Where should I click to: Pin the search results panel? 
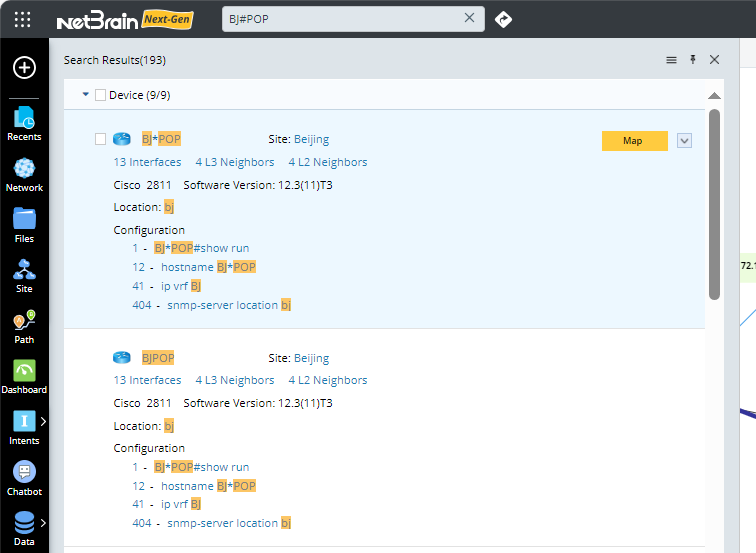tap(693, 59)
